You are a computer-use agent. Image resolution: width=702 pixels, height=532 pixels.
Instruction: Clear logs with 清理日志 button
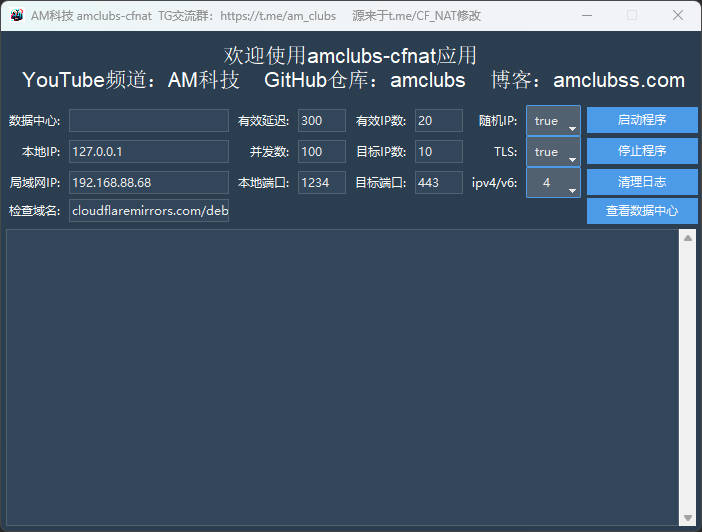(642, 182)
